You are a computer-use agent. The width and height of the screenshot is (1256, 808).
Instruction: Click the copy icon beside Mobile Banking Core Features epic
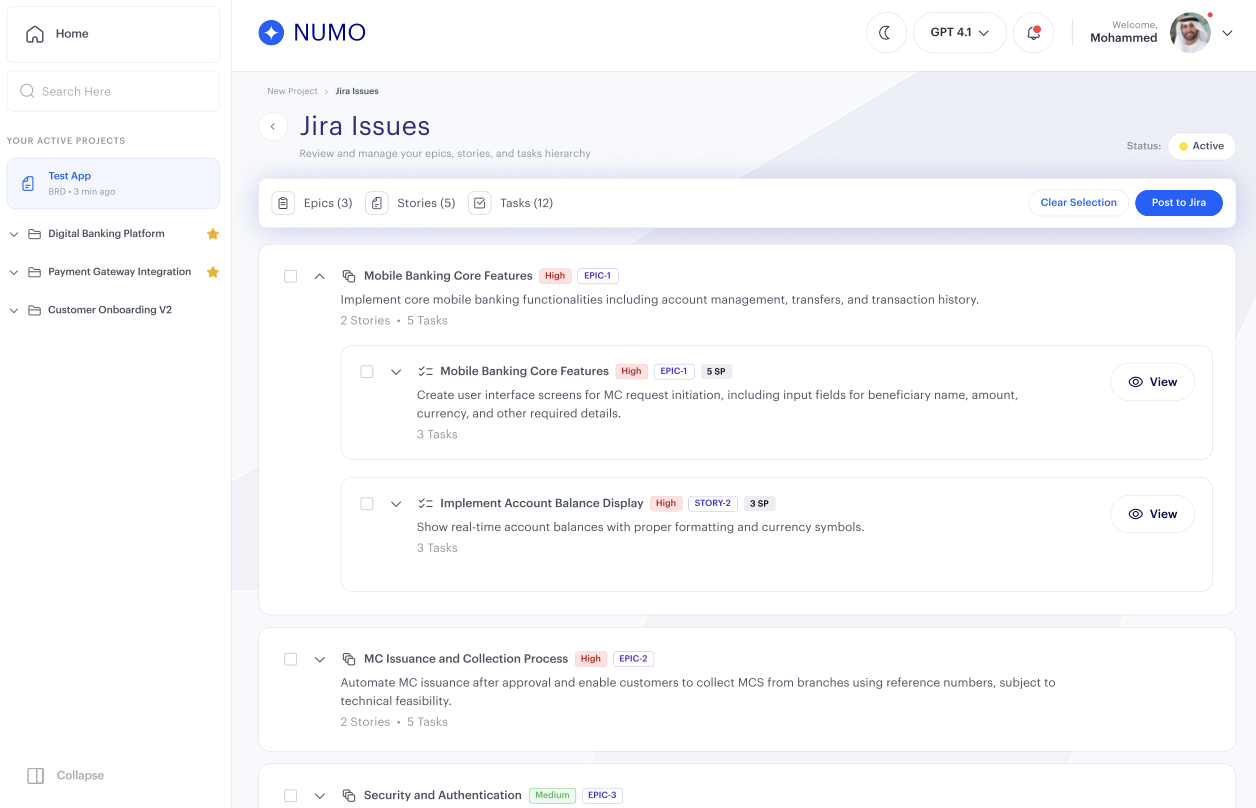[349, 276]
